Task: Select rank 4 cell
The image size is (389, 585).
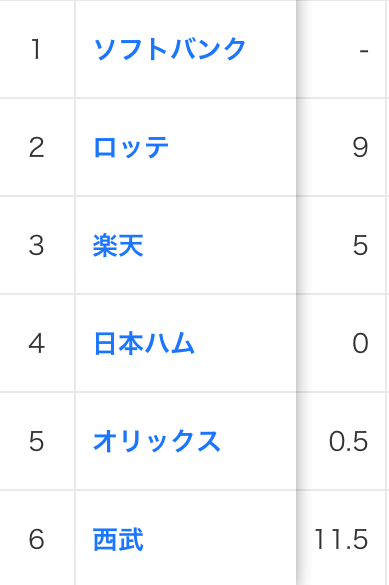Action: 37,343
